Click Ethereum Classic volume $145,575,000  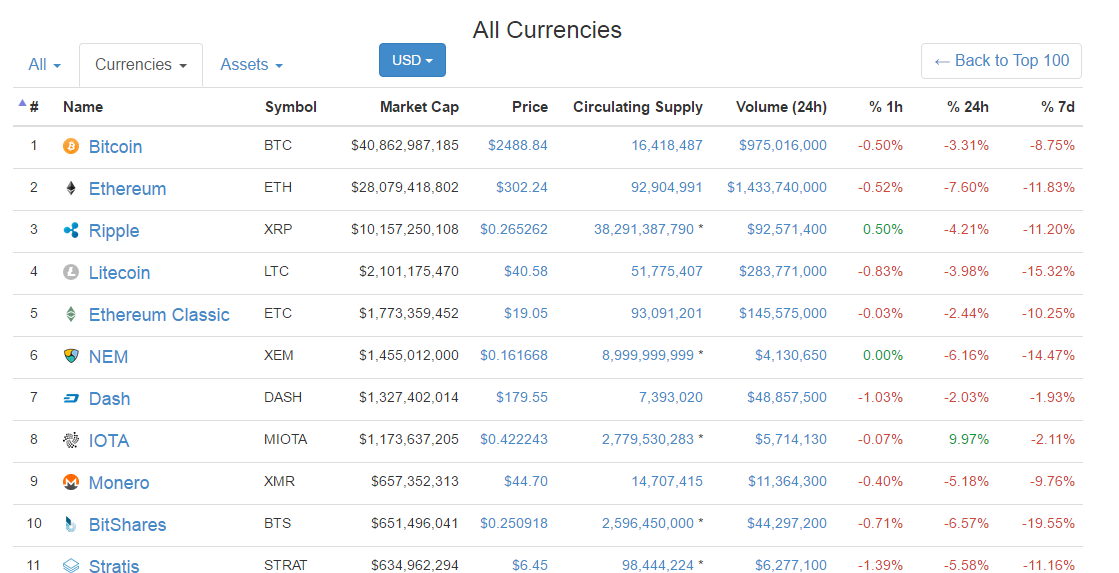point(783,314)
